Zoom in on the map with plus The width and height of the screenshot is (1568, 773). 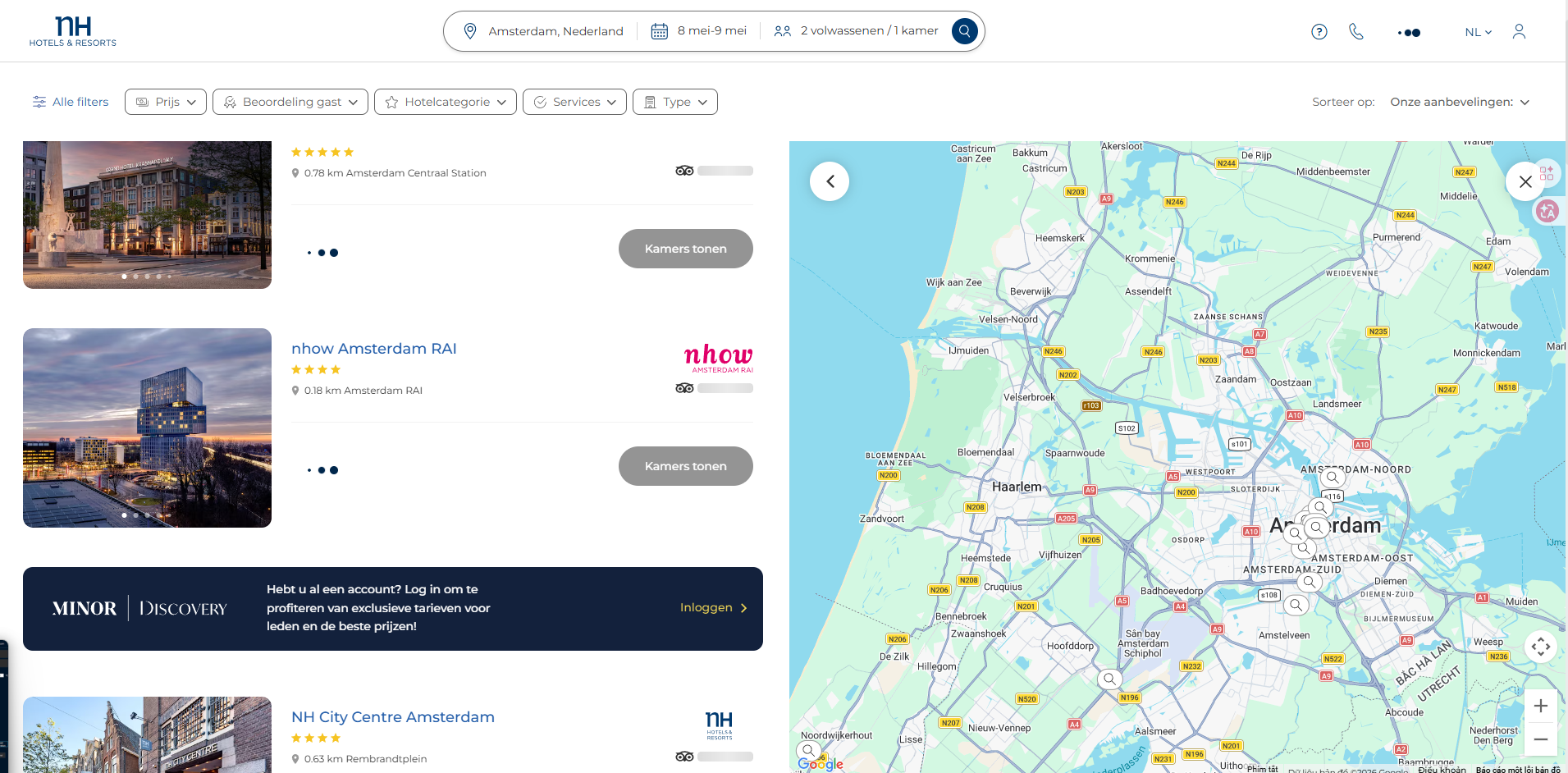(x=1541, y=706)
